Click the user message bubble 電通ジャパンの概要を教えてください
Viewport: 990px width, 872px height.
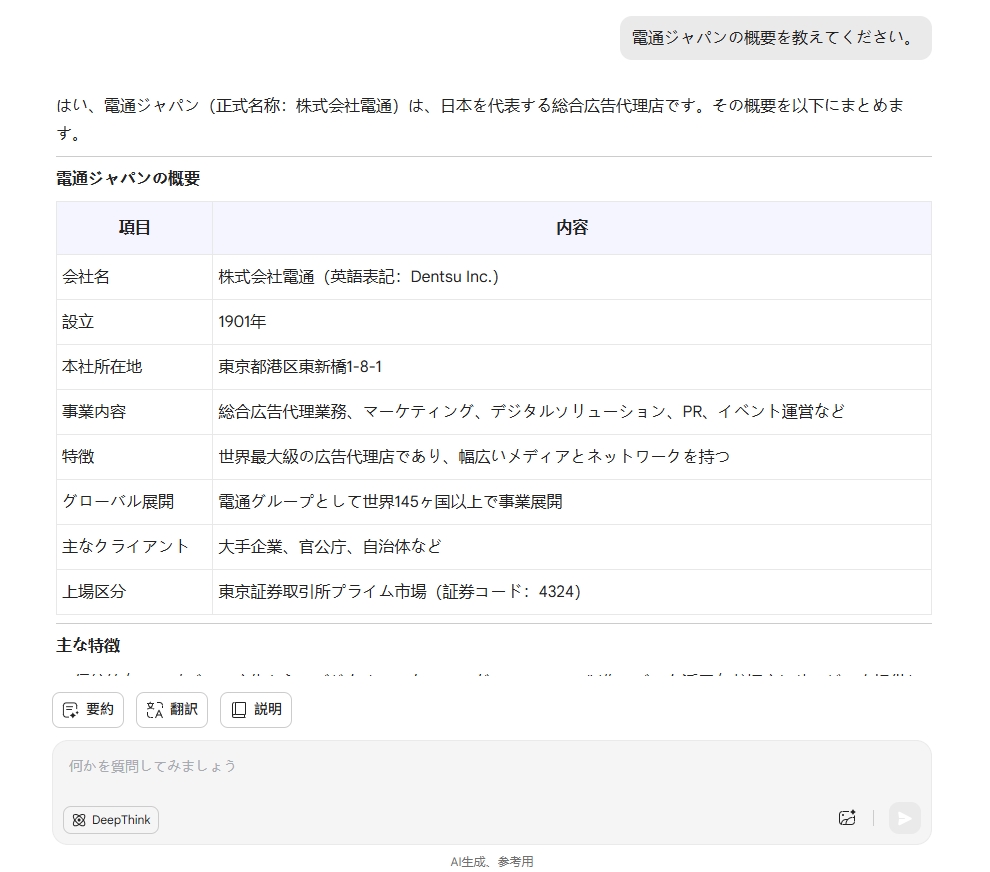coord(775,38)
